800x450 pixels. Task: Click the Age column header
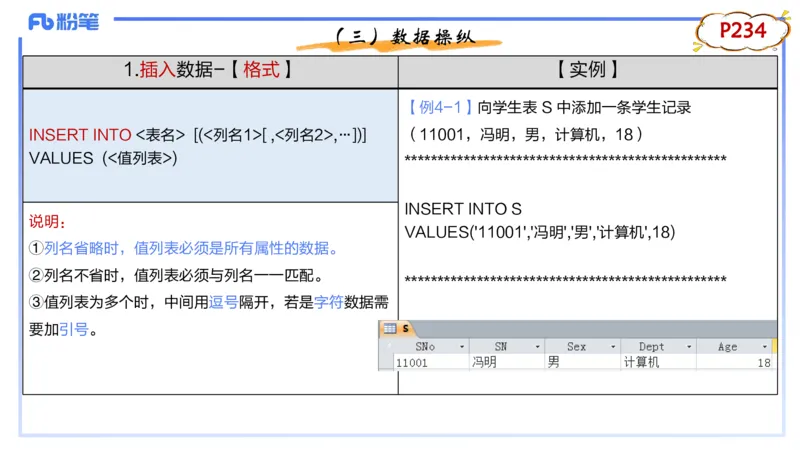[734, 346]
